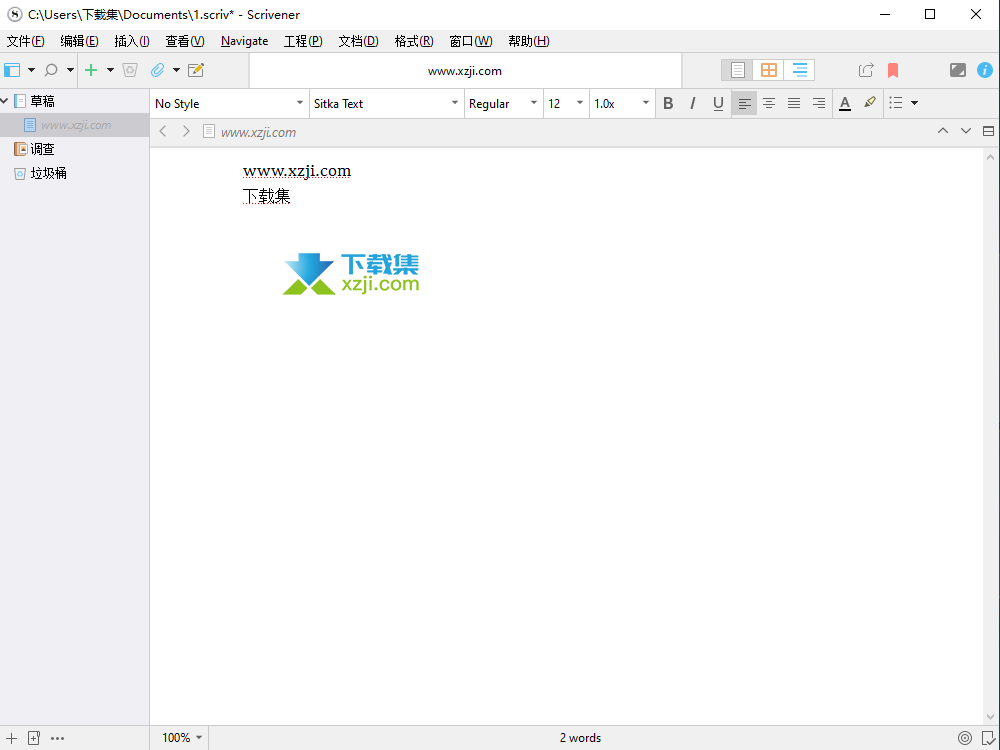Open the 查看(V) menu
1000x750 pixels.
tap(185, 41)
